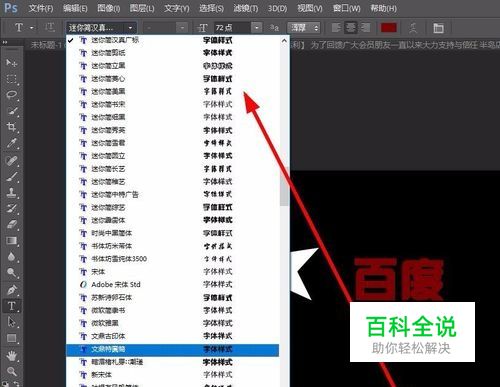
Task: Select the Clone Stamp tool
Action: pos(11,193)
